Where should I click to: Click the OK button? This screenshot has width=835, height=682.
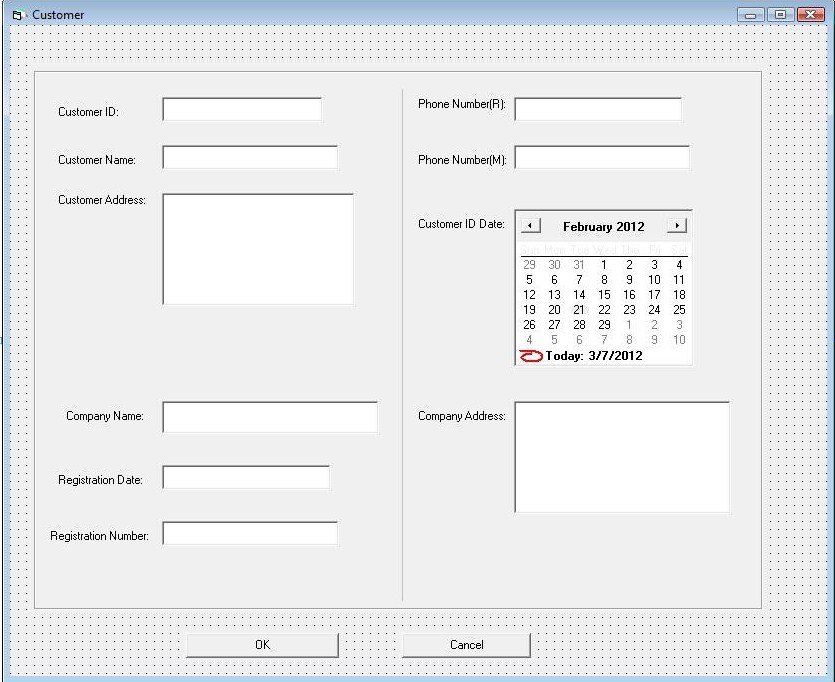[x=261, y=644]
